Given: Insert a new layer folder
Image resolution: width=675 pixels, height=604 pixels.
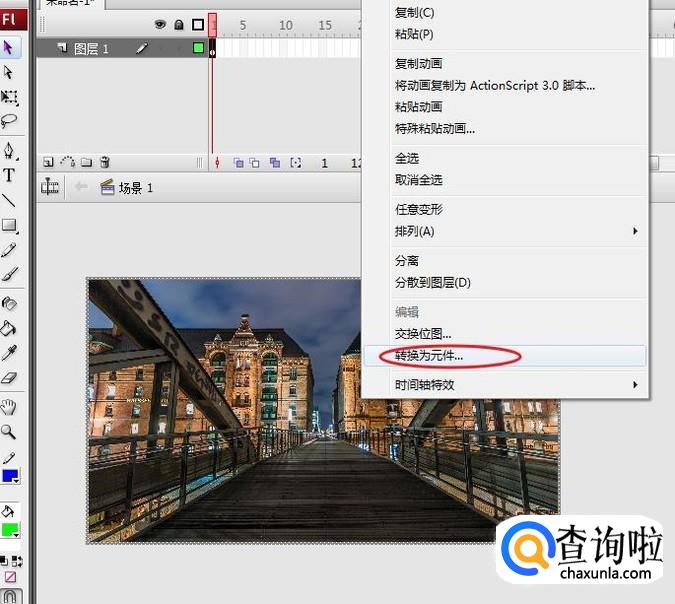Looking at the screenshot, I should 87,162.
